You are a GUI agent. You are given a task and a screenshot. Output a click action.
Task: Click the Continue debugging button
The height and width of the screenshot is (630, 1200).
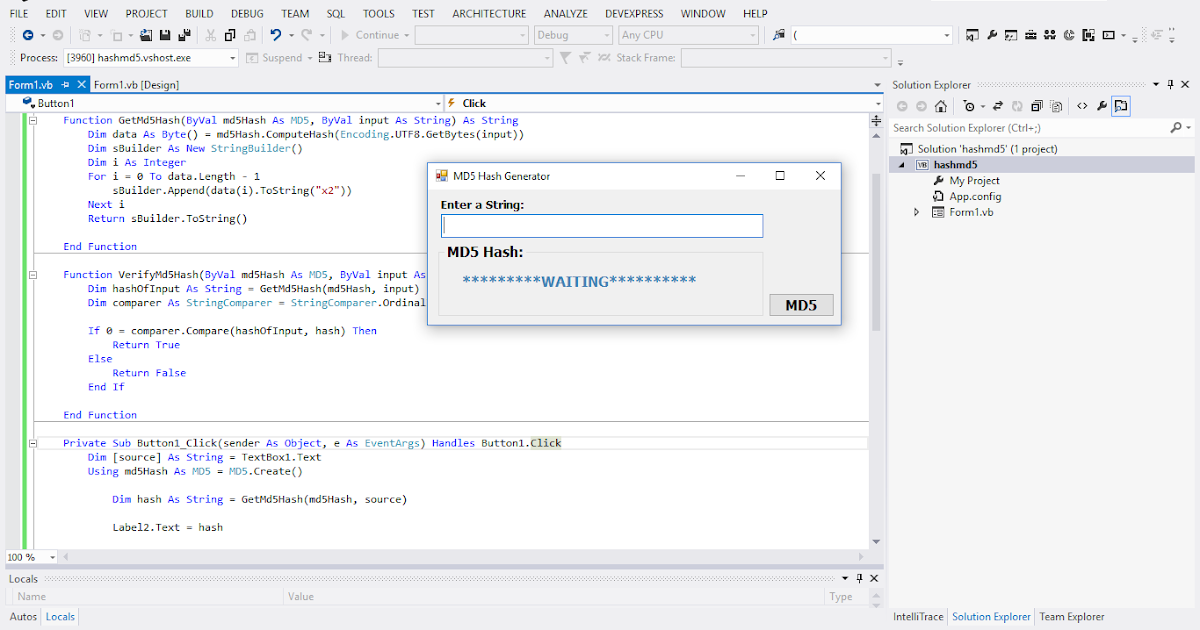coord(369,35)
